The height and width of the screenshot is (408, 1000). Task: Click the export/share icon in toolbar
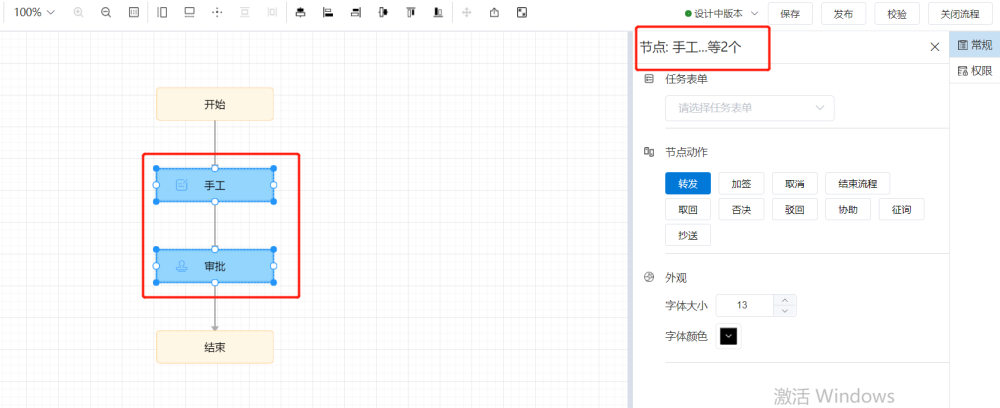click(x=494, y=13)
